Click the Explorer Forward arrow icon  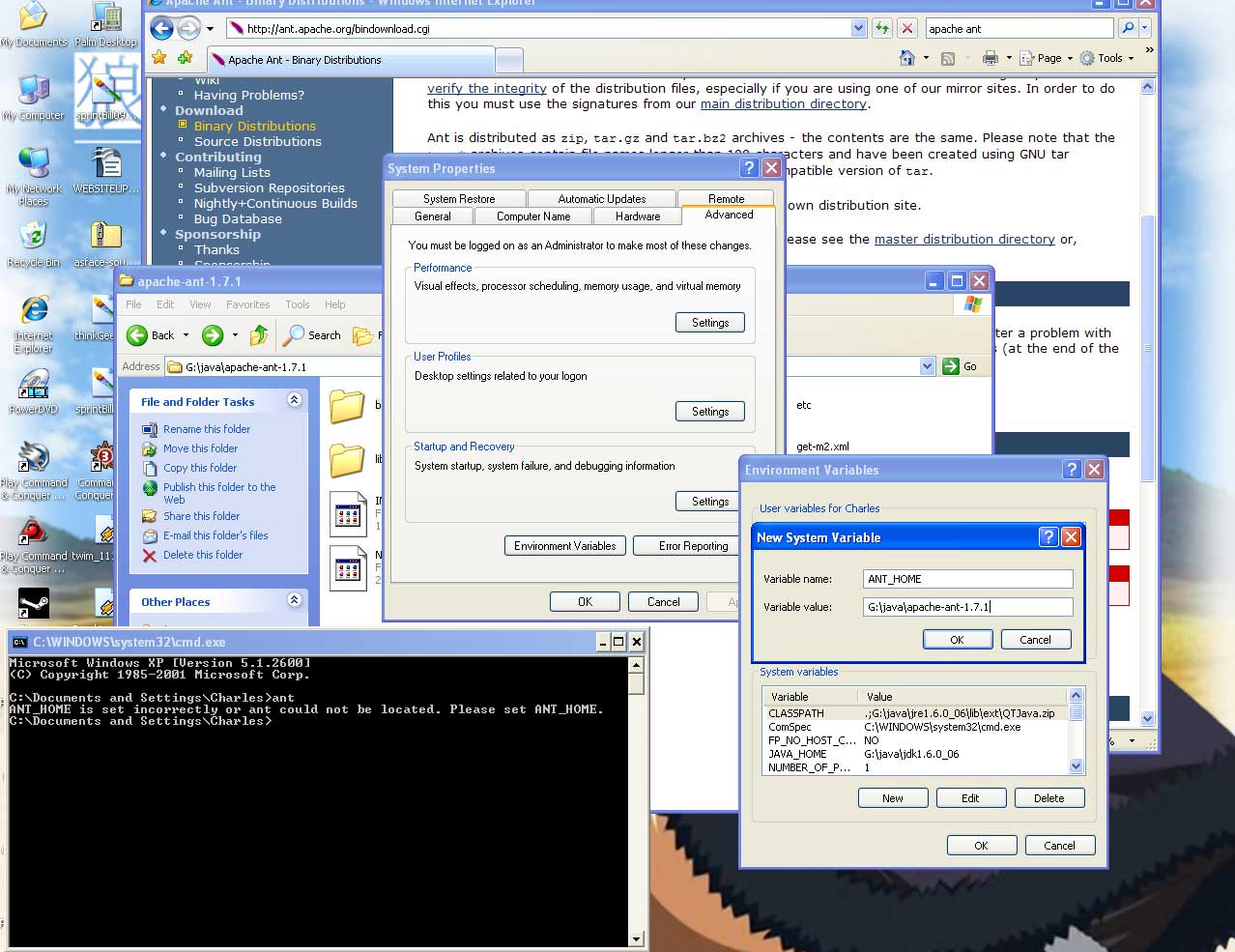click(213, 335)
